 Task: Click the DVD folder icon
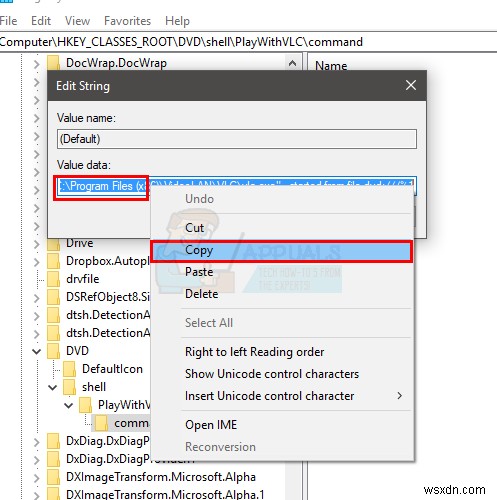click(x=54, y=351)
